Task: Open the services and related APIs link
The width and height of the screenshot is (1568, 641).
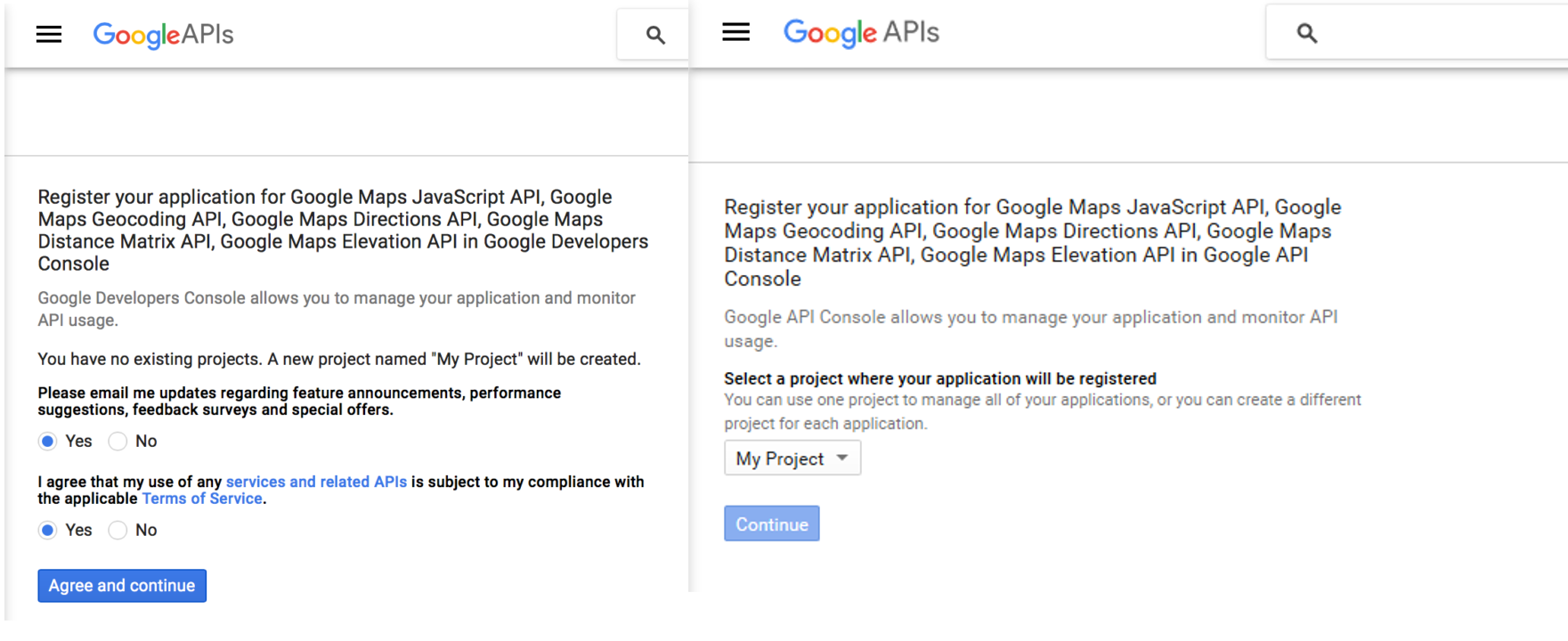Action: 316,482
